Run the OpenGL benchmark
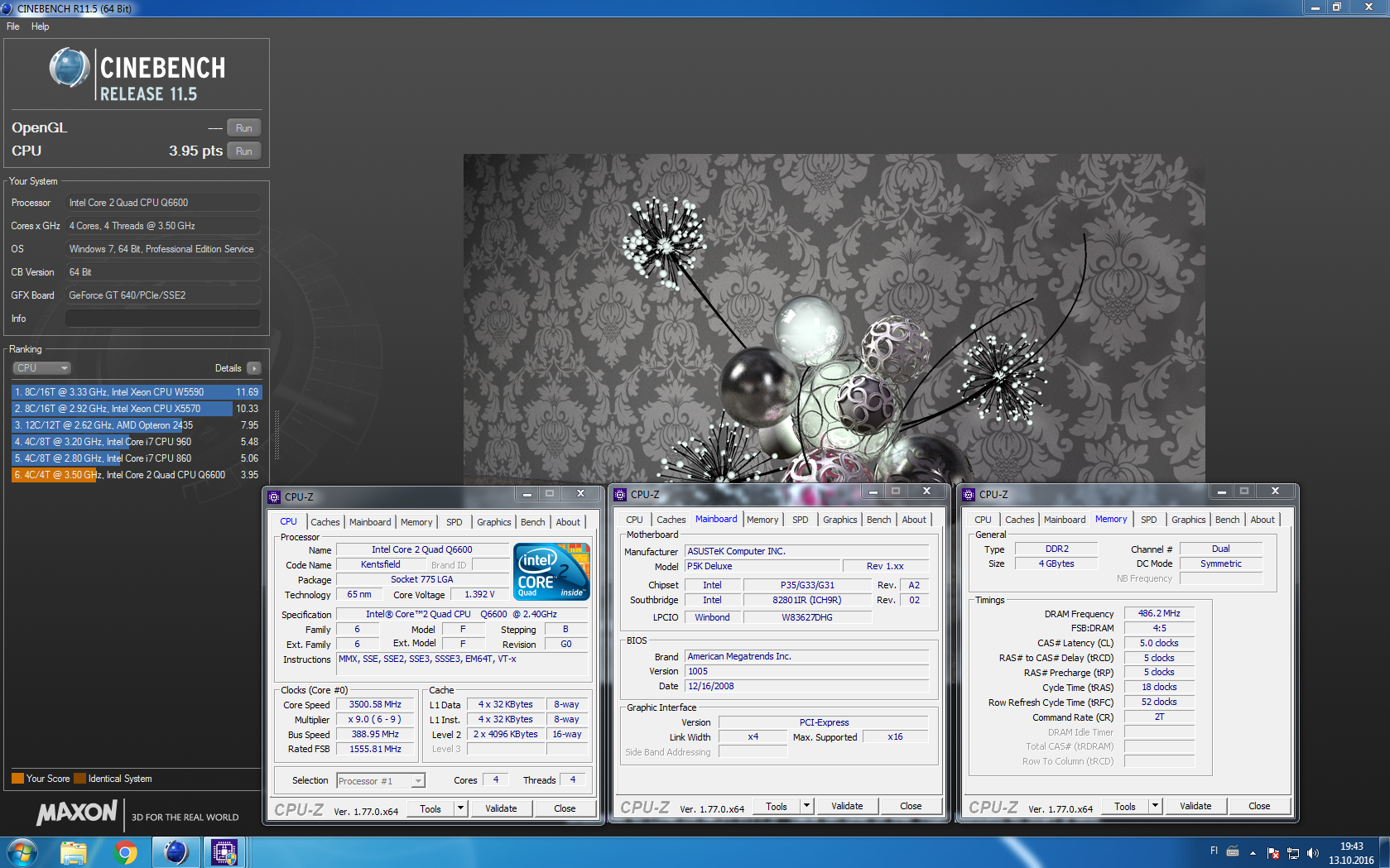 [243, 128]
